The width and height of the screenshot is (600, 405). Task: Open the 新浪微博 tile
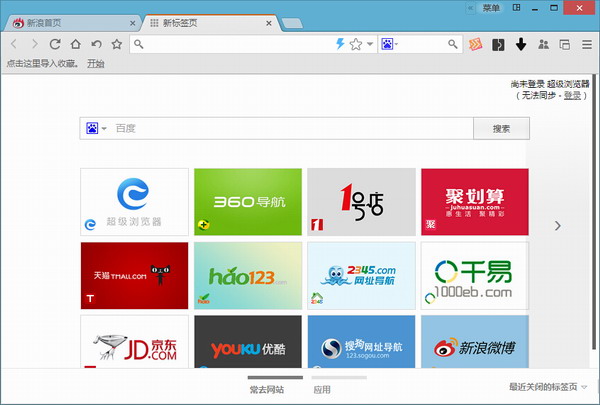(475, 342)
